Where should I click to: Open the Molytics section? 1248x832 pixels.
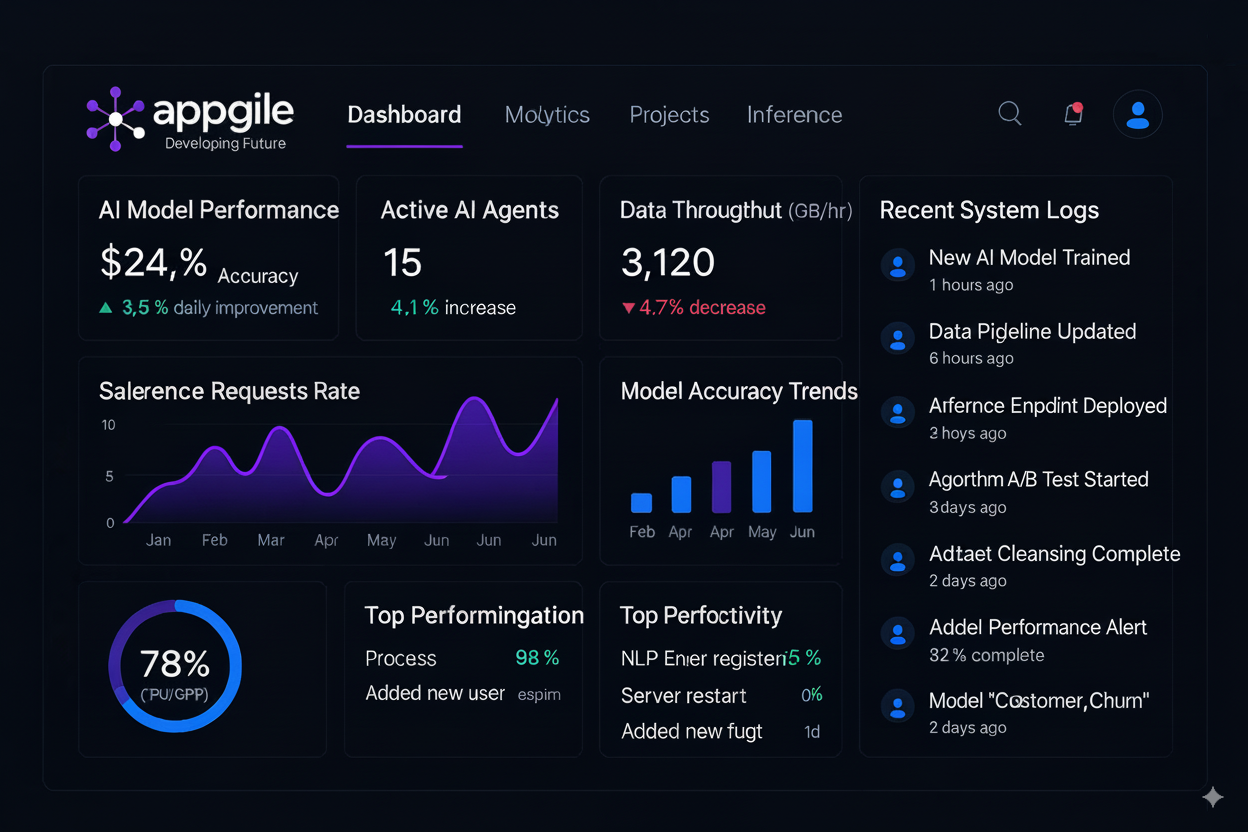(x=547, y=114)
